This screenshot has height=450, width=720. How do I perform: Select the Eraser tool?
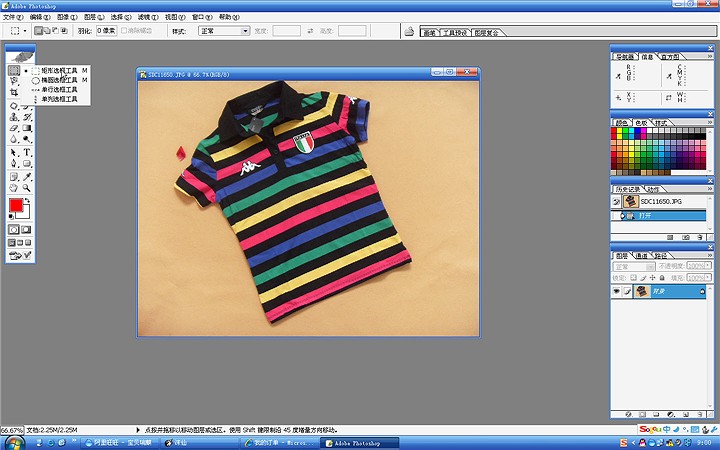coord(14,128)
